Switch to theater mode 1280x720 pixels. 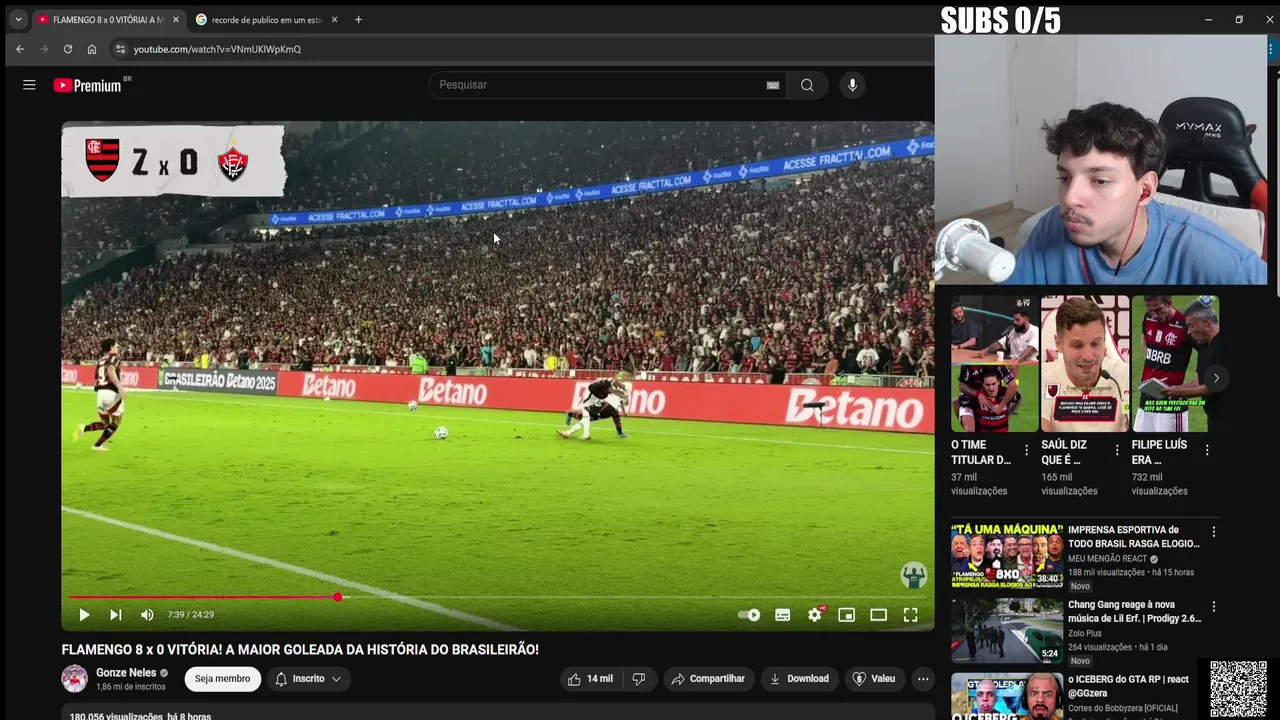pos(879,615)
